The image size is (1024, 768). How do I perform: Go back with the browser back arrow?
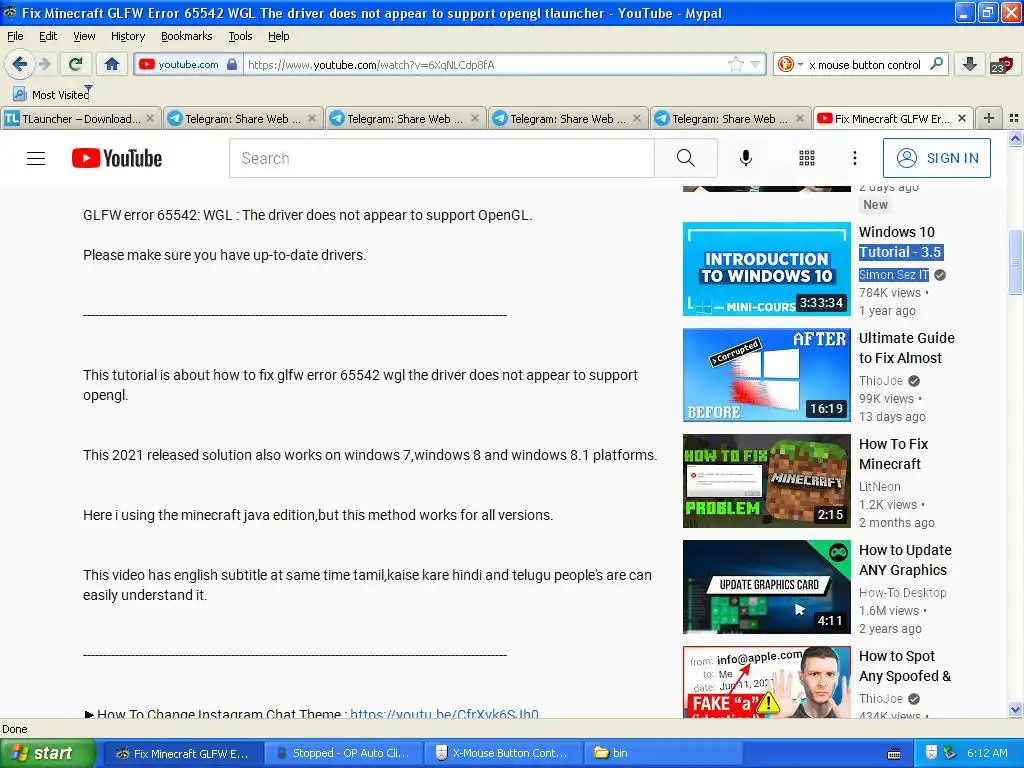click(x=19, y=64)
